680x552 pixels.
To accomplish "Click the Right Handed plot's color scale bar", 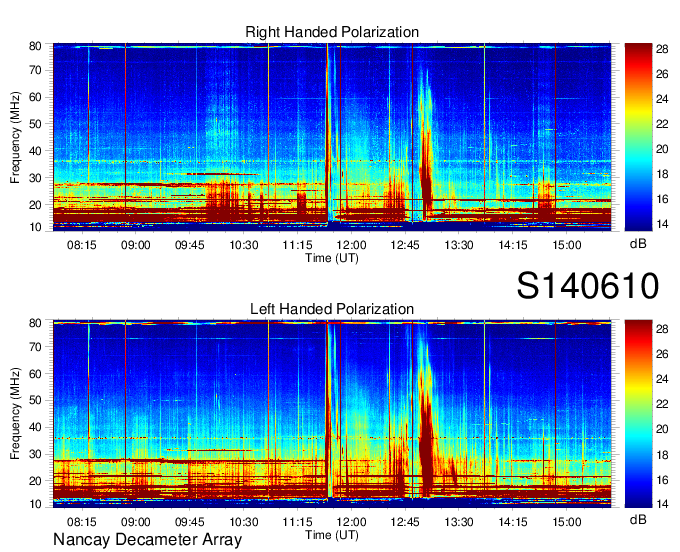I will pos(638,137).
